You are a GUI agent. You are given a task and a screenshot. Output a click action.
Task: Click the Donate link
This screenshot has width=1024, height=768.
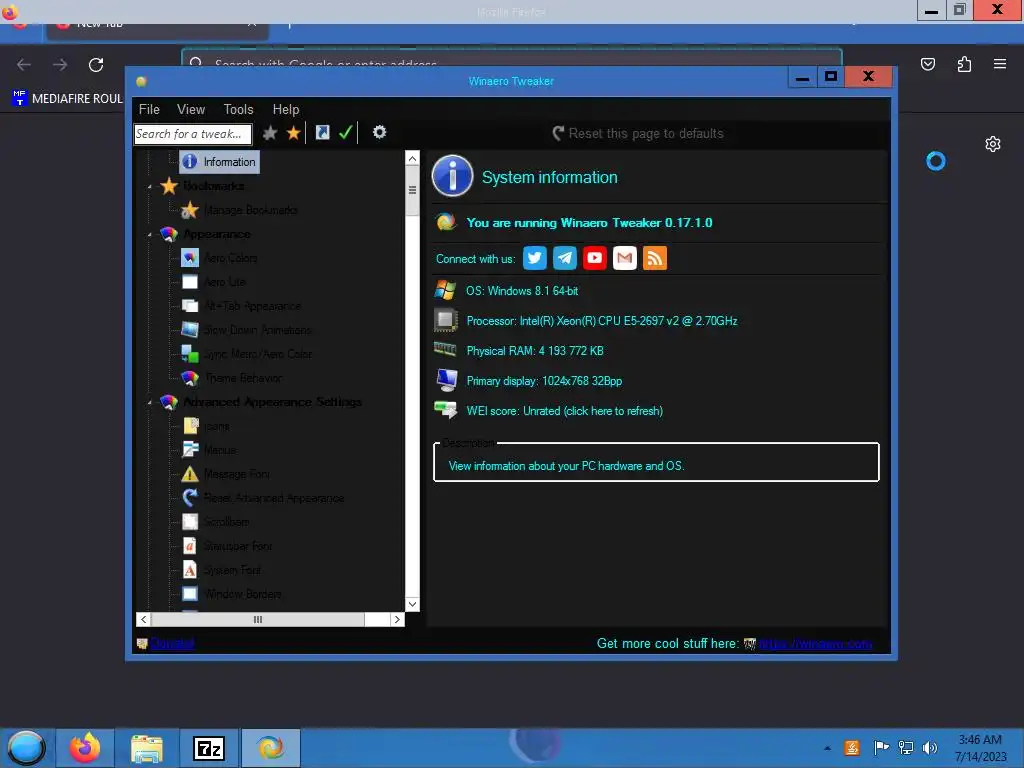172,643
